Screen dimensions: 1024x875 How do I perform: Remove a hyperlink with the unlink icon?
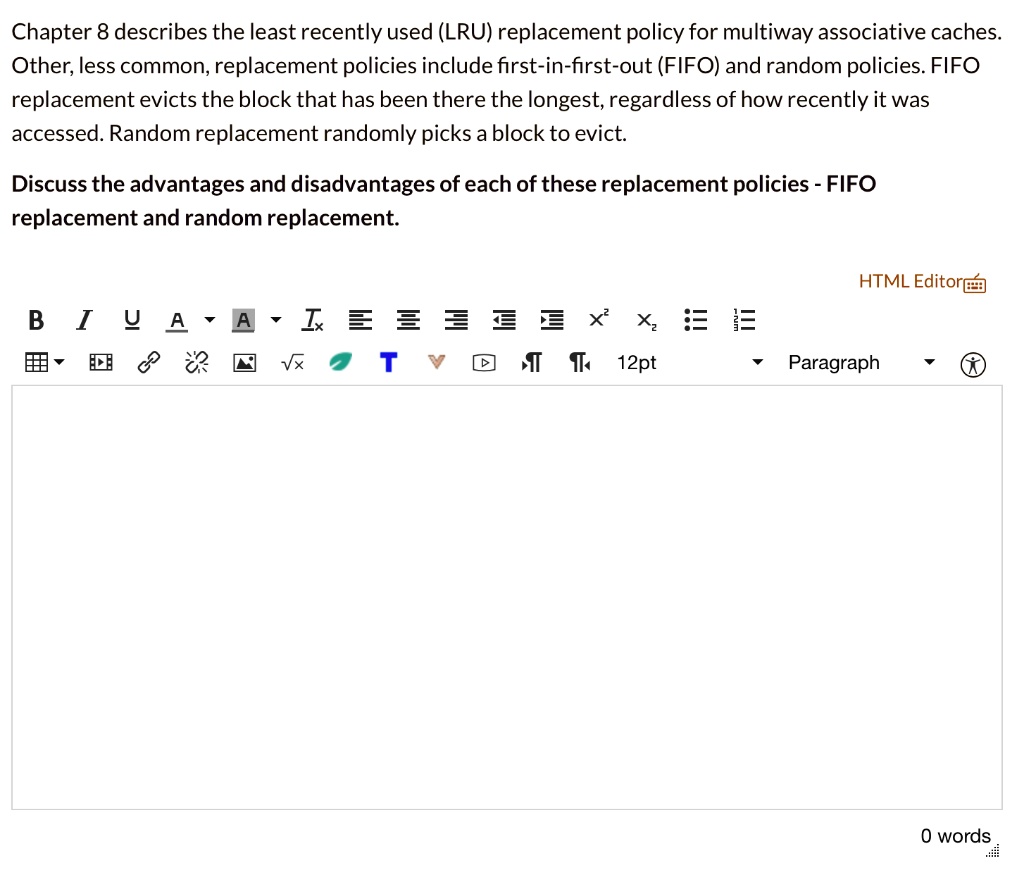tap(196, 362)
